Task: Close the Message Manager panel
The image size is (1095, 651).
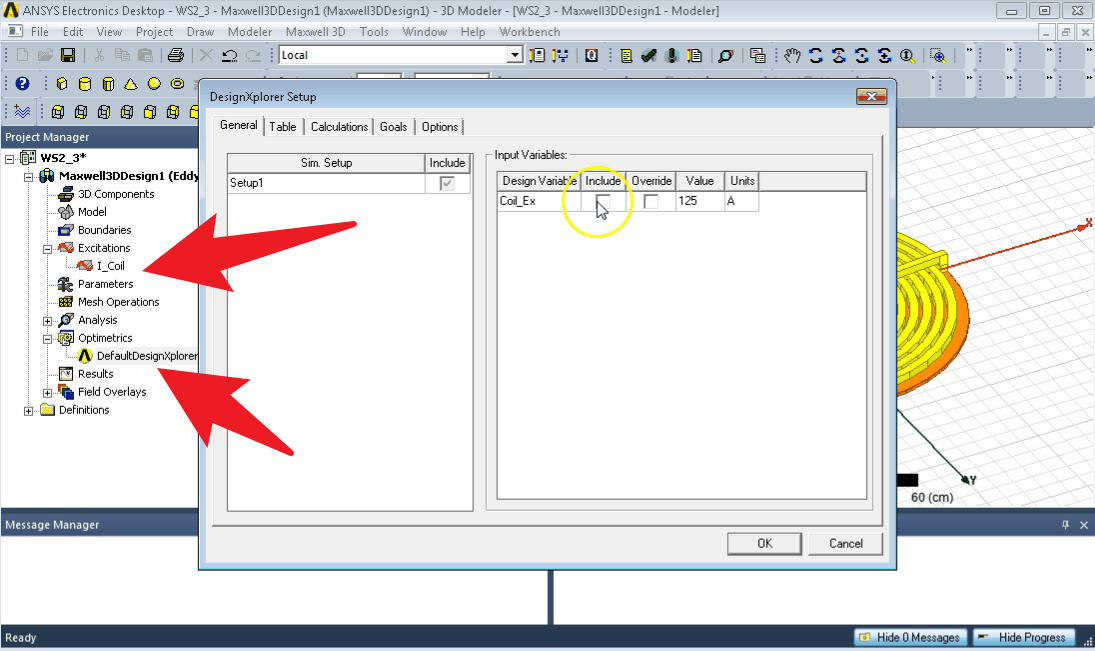Action: coord(1084,525)
